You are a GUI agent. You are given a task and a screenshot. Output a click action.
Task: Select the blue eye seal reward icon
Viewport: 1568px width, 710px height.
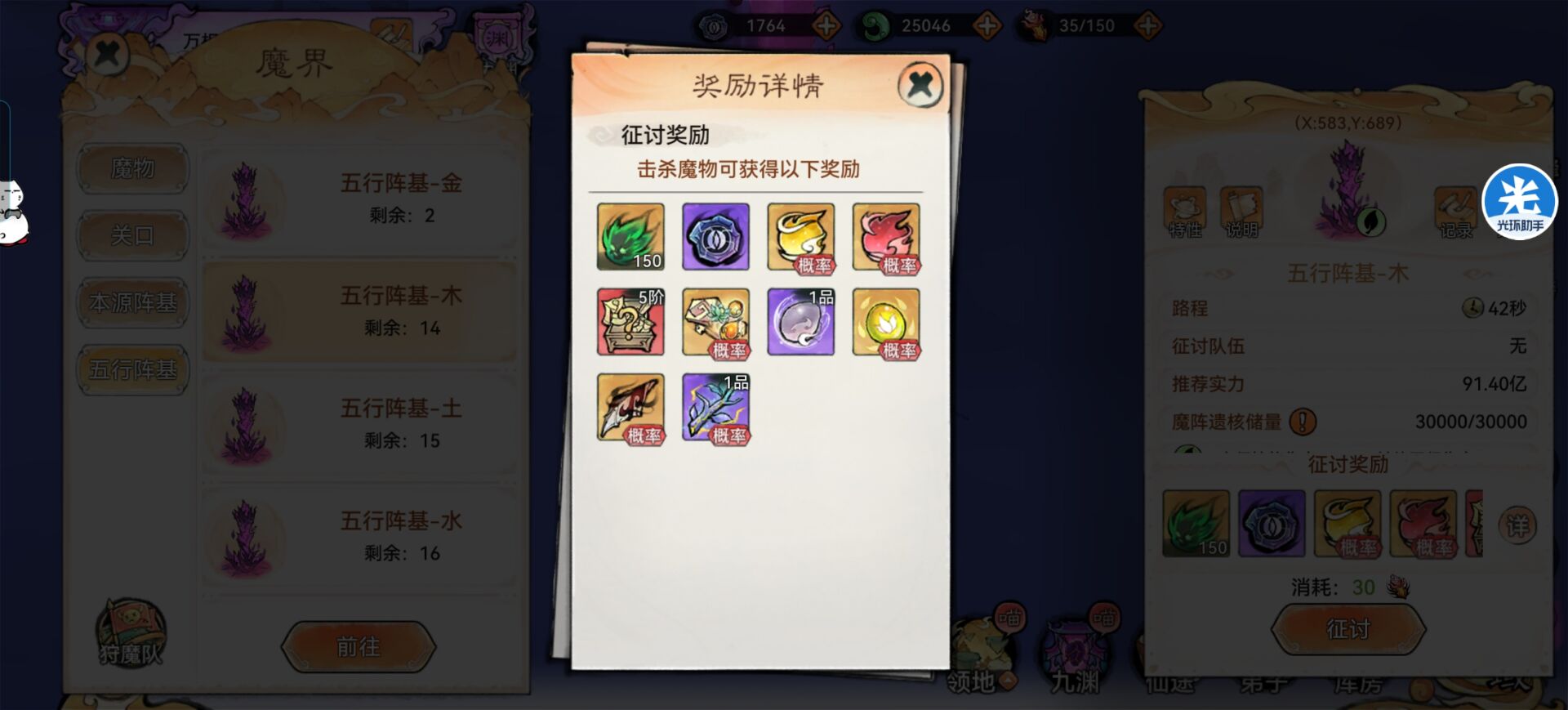click(x=715, y=237)
